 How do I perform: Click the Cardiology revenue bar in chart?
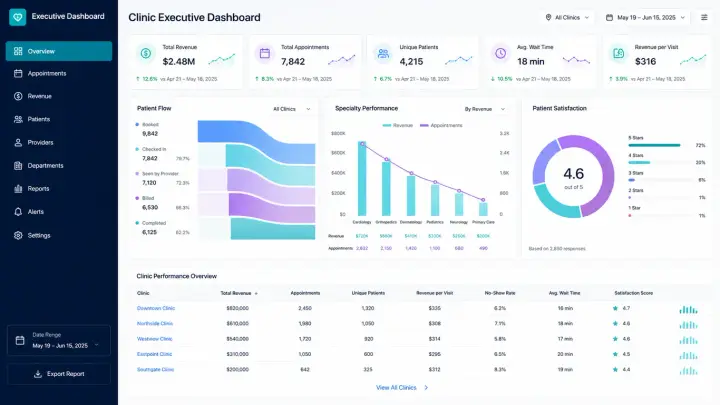pos(362,179)
